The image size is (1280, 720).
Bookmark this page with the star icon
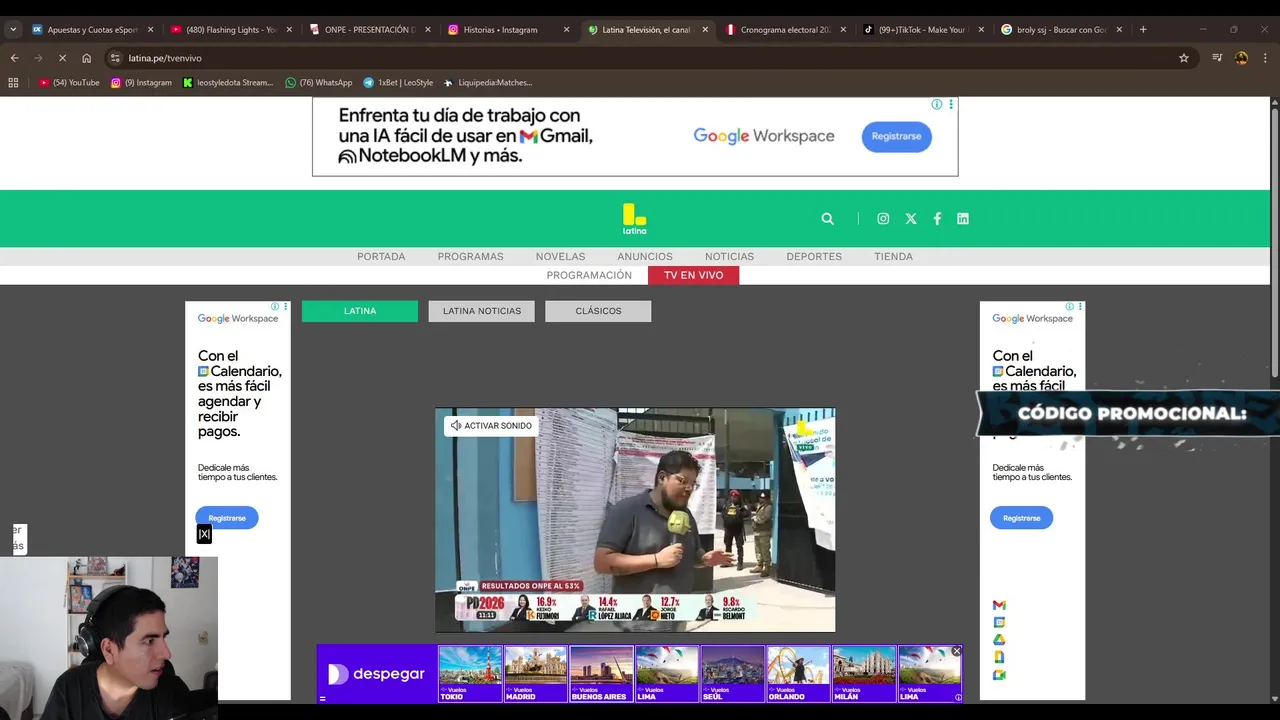[x=1184, y=58]
